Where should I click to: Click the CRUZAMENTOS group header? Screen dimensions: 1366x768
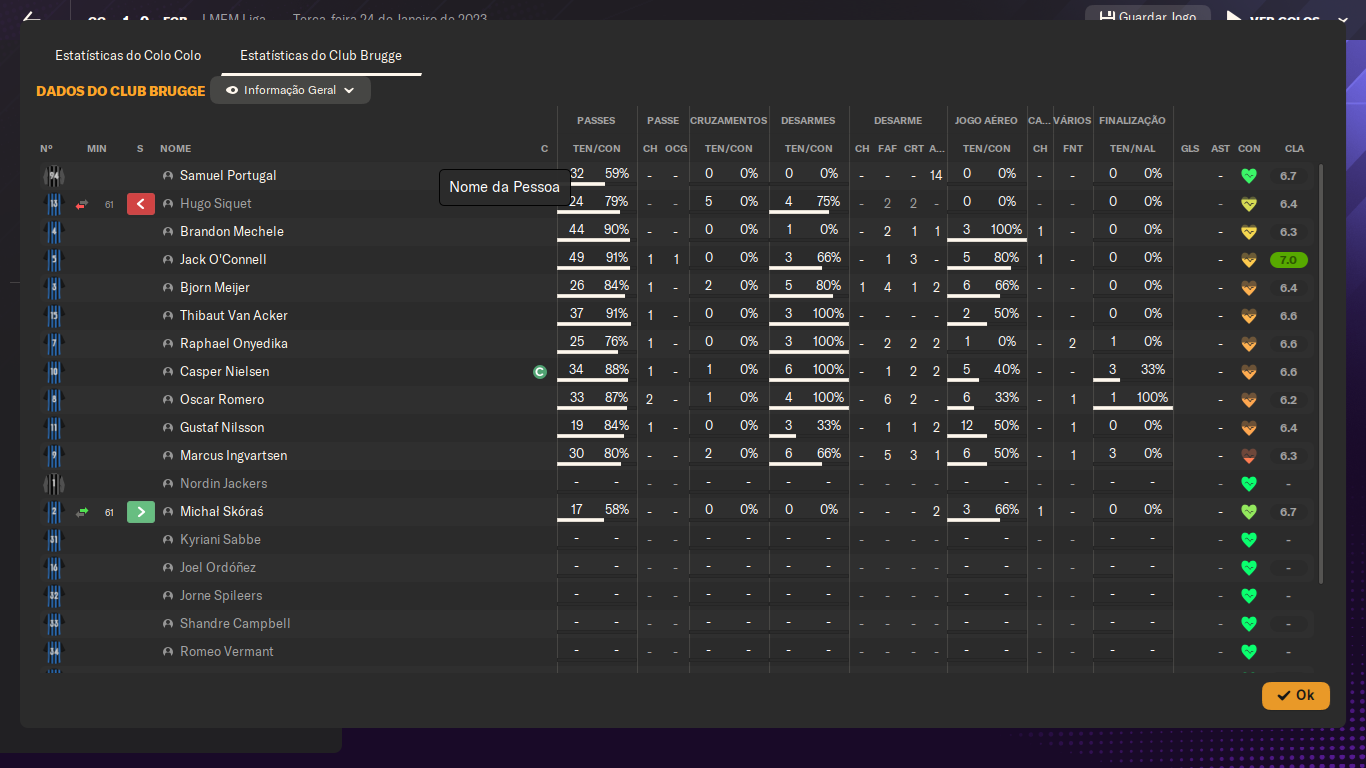729,121
